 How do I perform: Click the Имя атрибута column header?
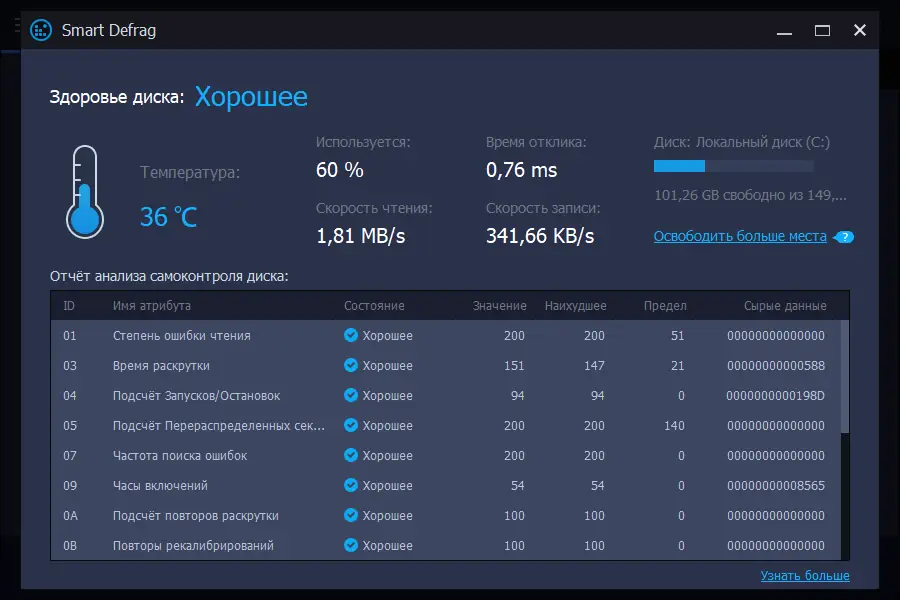pos(152,306)
